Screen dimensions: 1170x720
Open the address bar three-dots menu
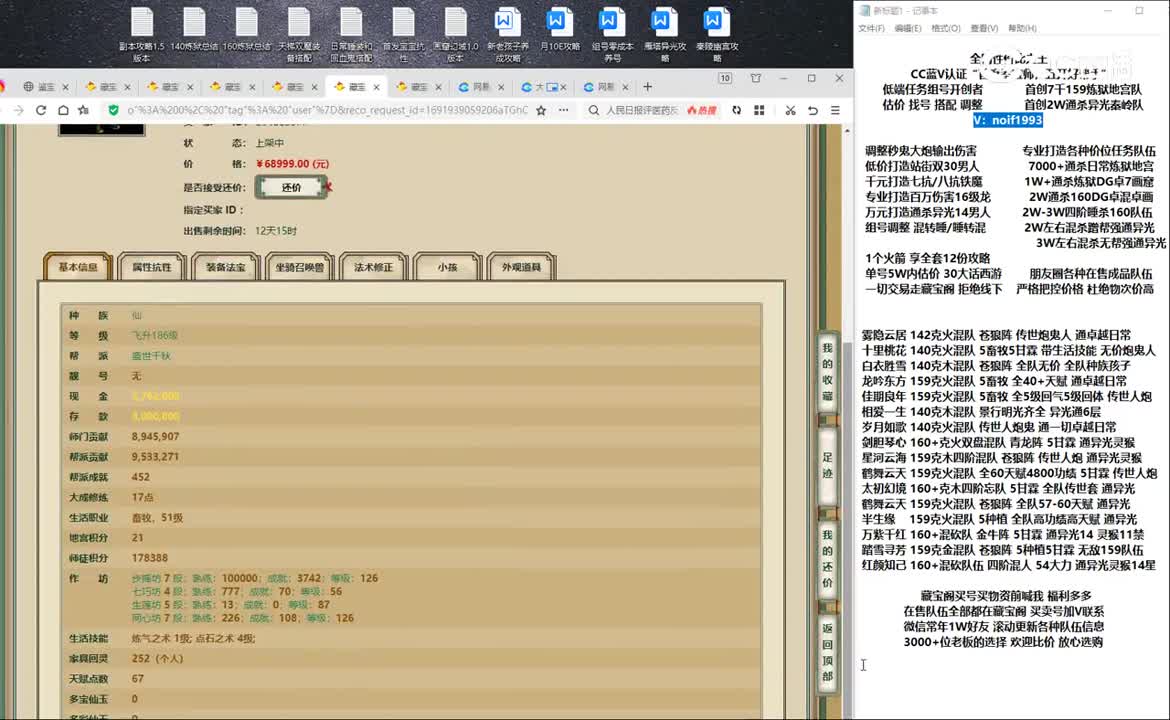tap(563, 110)
